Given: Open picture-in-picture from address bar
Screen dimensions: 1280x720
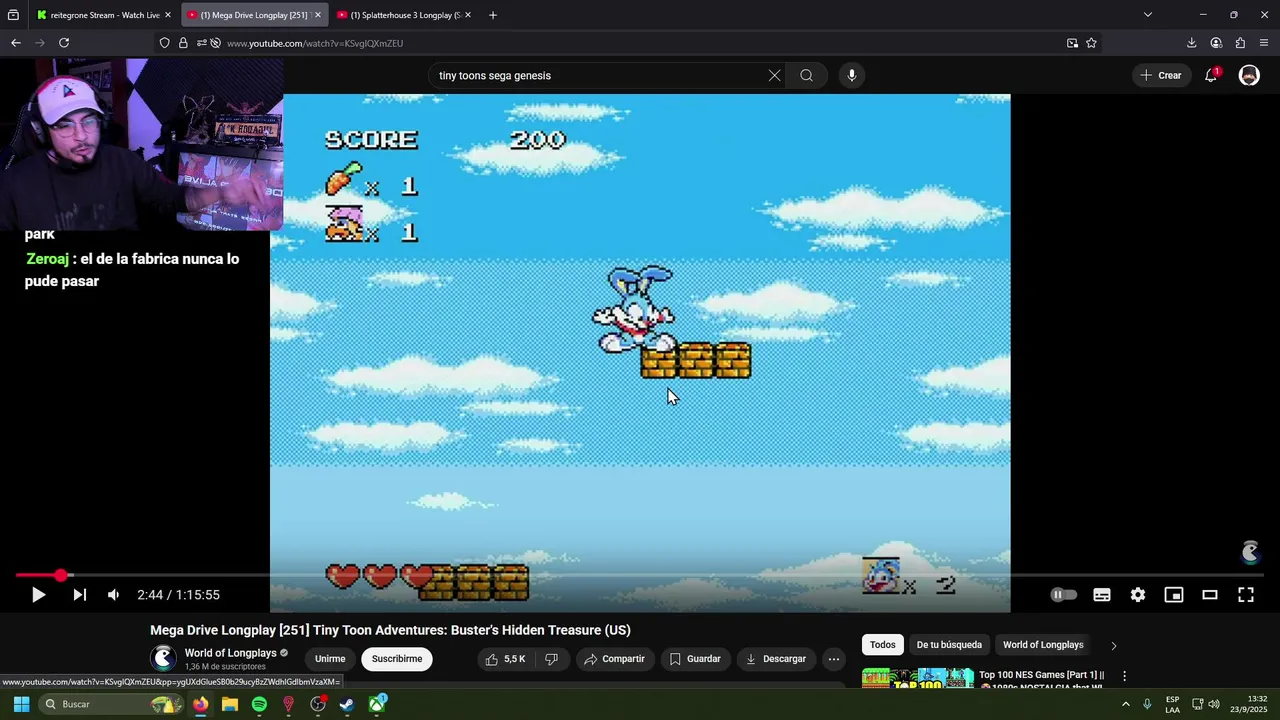Looking at the screenshot, I should tap(1072, 43).
